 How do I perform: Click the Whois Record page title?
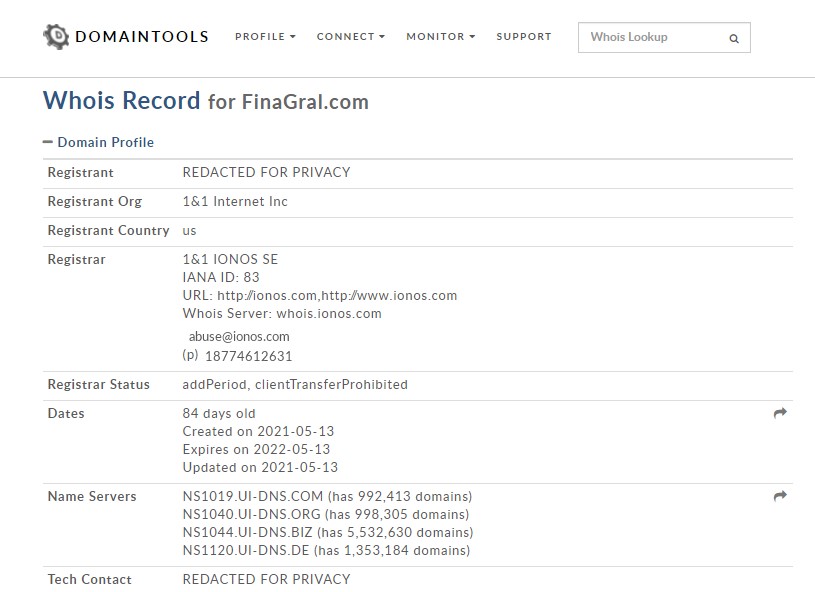pos(122,101)
